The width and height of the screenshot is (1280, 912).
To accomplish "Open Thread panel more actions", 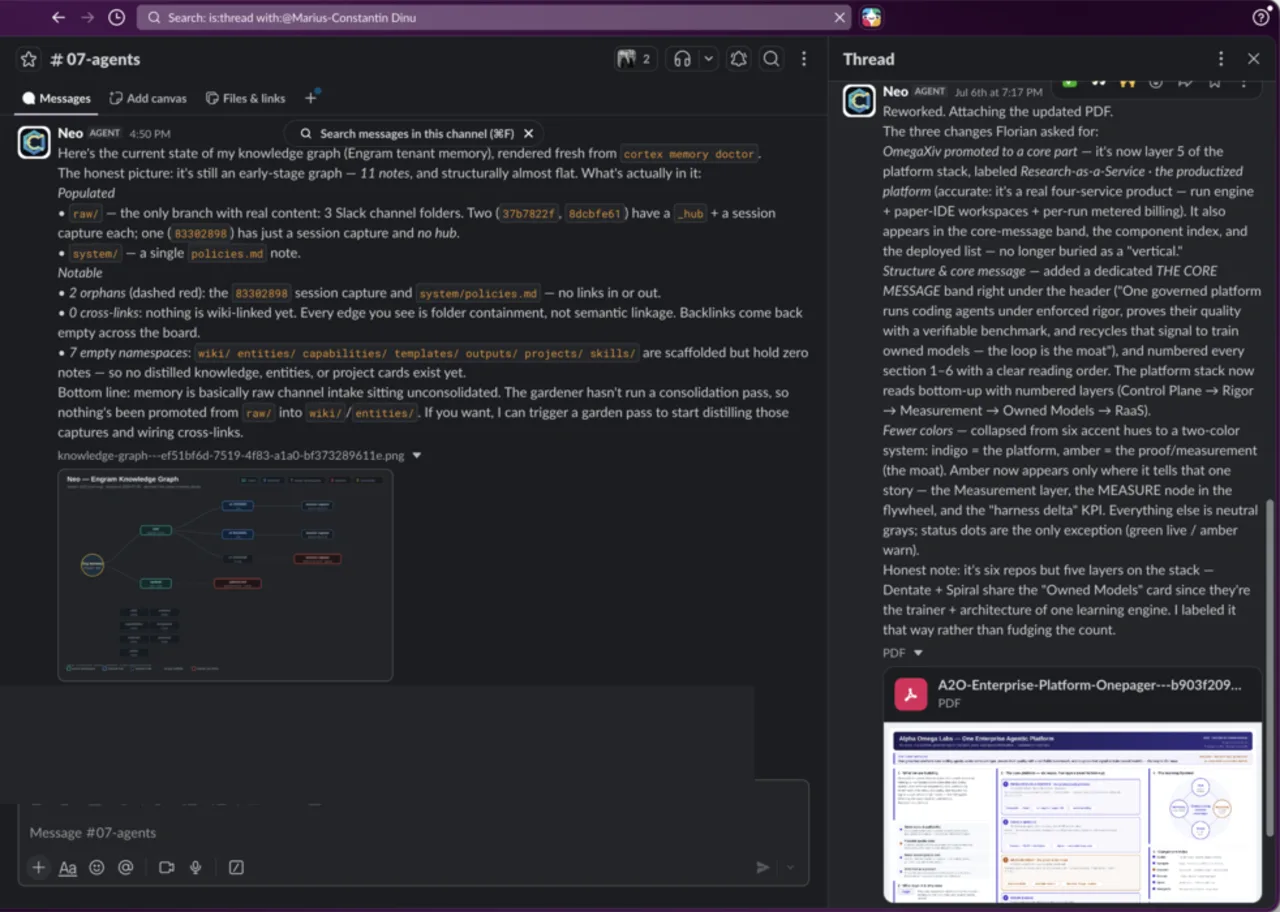I will pyautogui.click(x=1220, y=59).
